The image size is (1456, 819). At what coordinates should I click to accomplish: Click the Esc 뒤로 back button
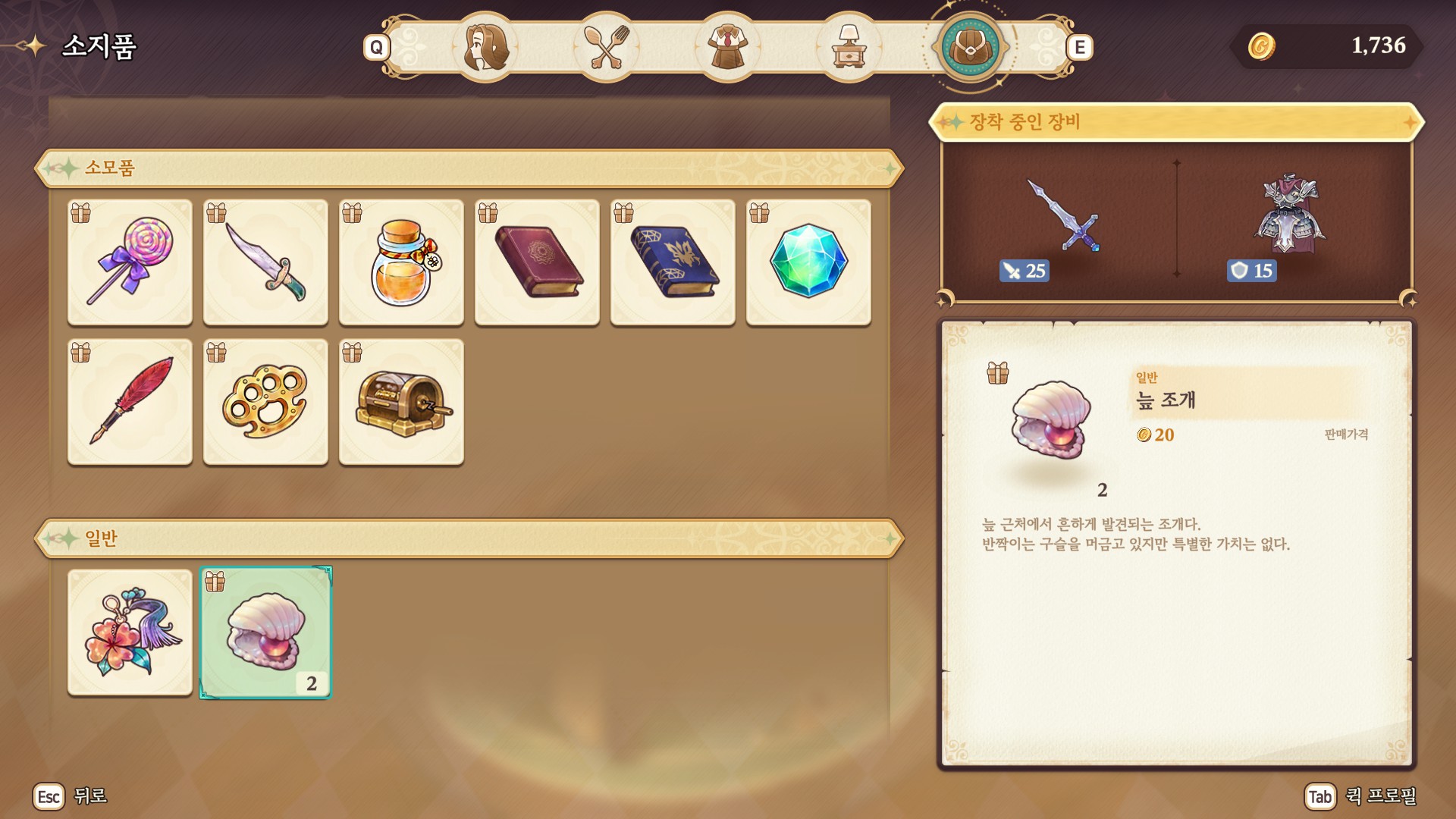point(71,796)
